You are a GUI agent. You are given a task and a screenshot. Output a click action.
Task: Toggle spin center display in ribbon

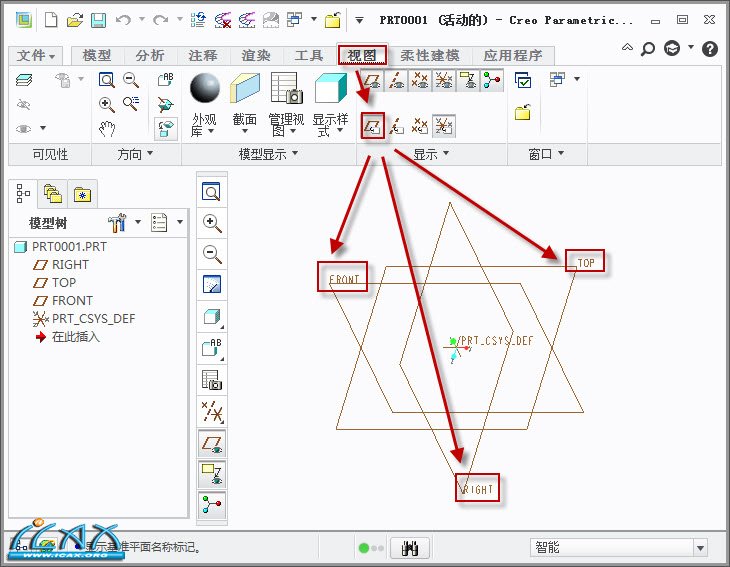[492, 80]
